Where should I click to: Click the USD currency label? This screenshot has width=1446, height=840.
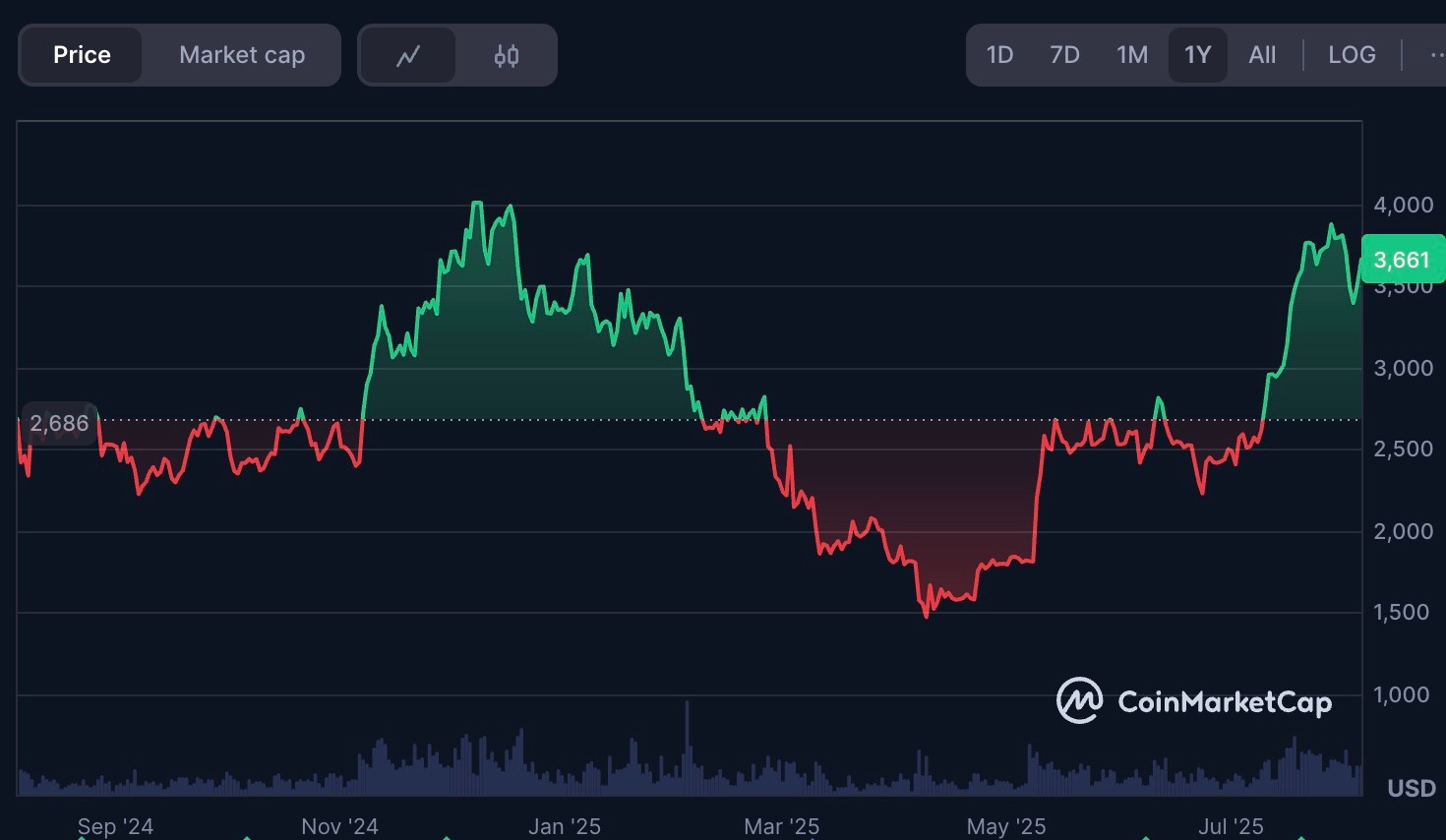pos(1412,788)
